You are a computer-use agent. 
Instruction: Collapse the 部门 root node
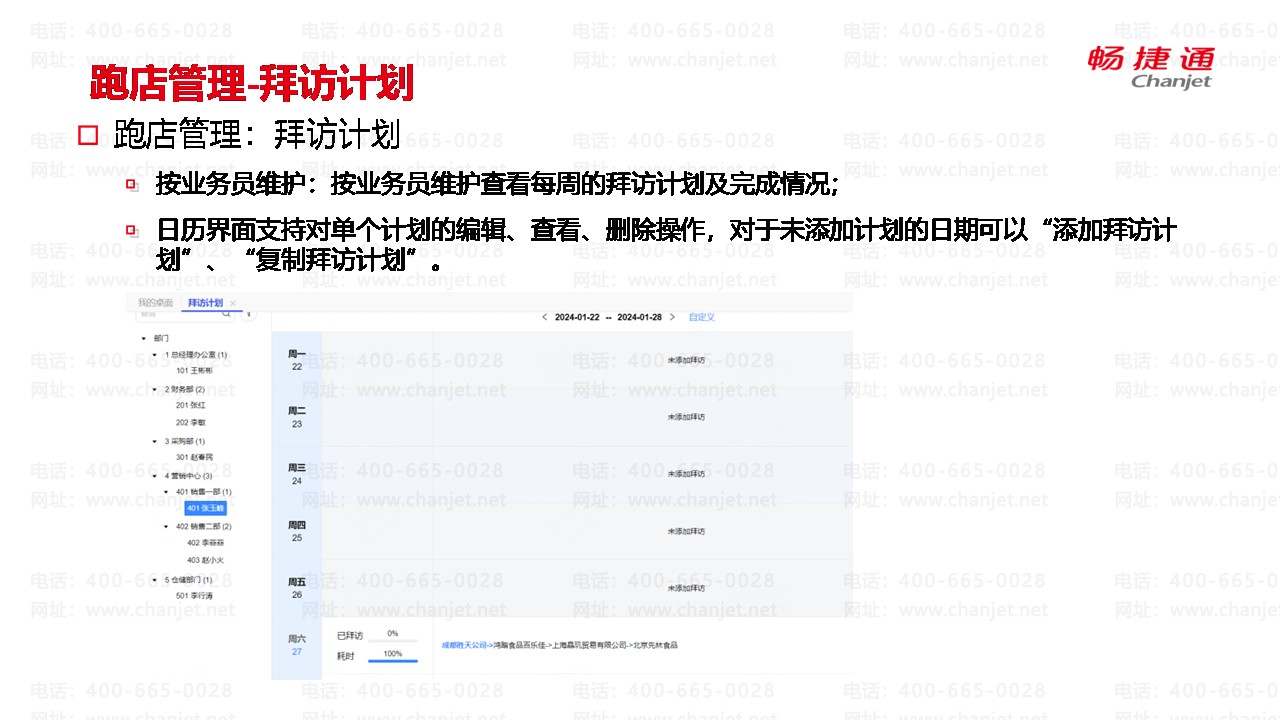click(x=144, y=339)
